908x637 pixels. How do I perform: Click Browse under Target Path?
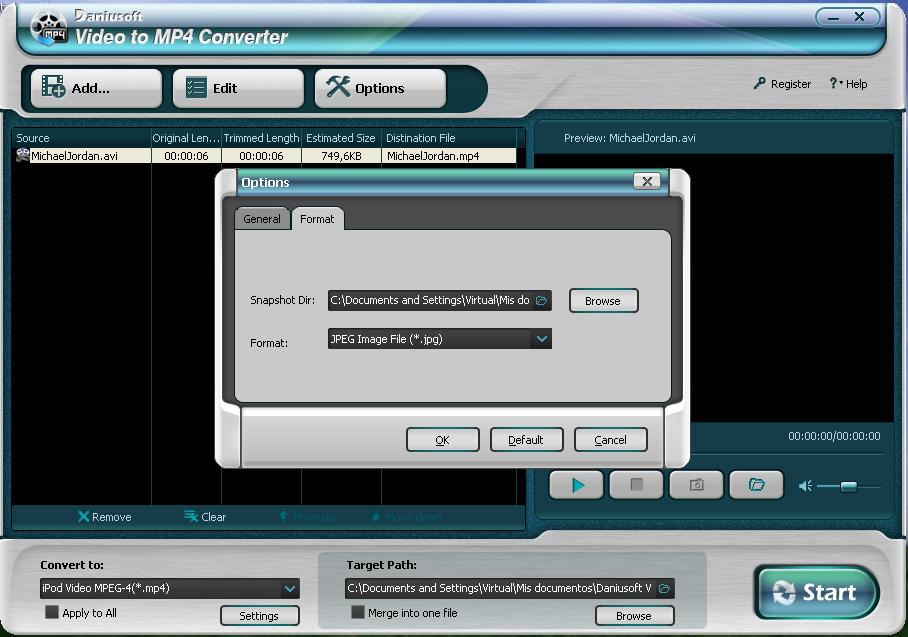(635, 616)
